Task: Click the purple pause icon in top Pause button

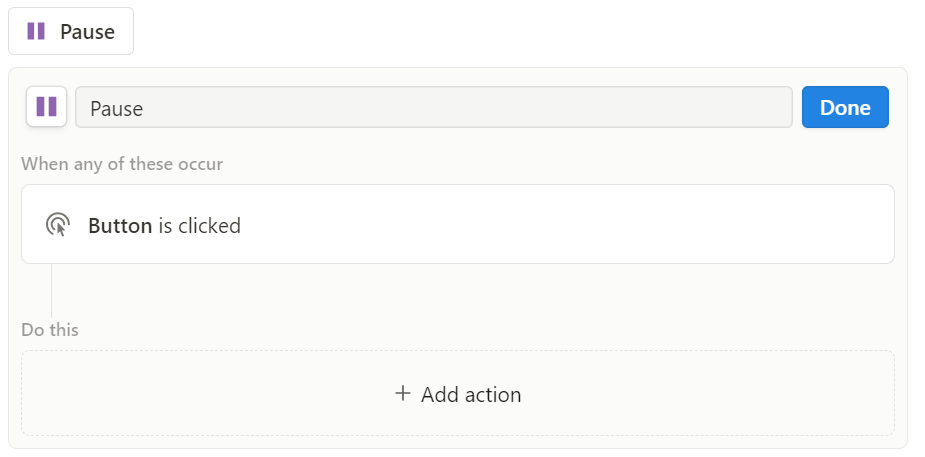Action: 36,31
